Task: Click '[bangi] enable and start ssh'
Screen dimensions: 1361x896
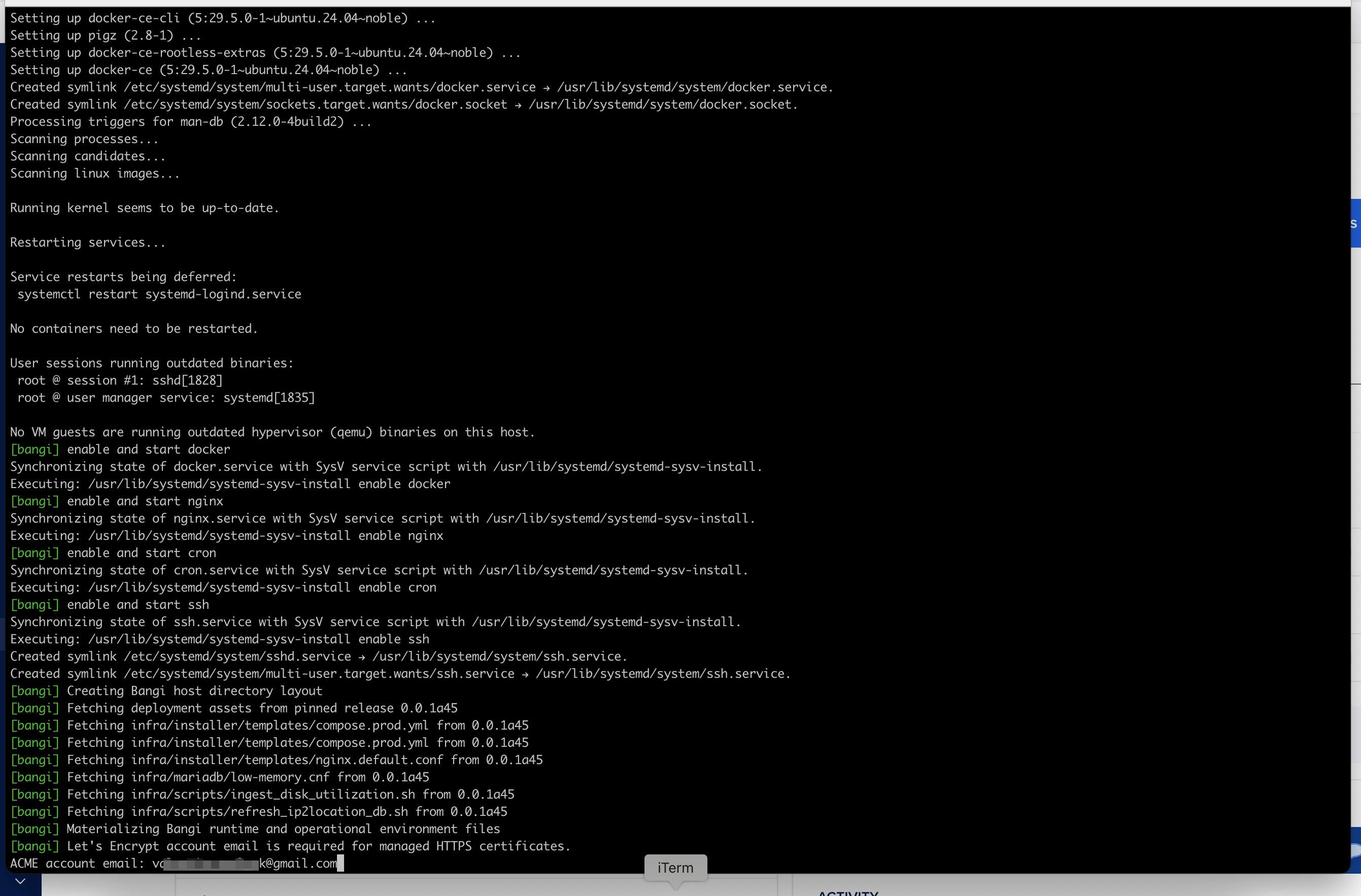Action: pos(109,605)
